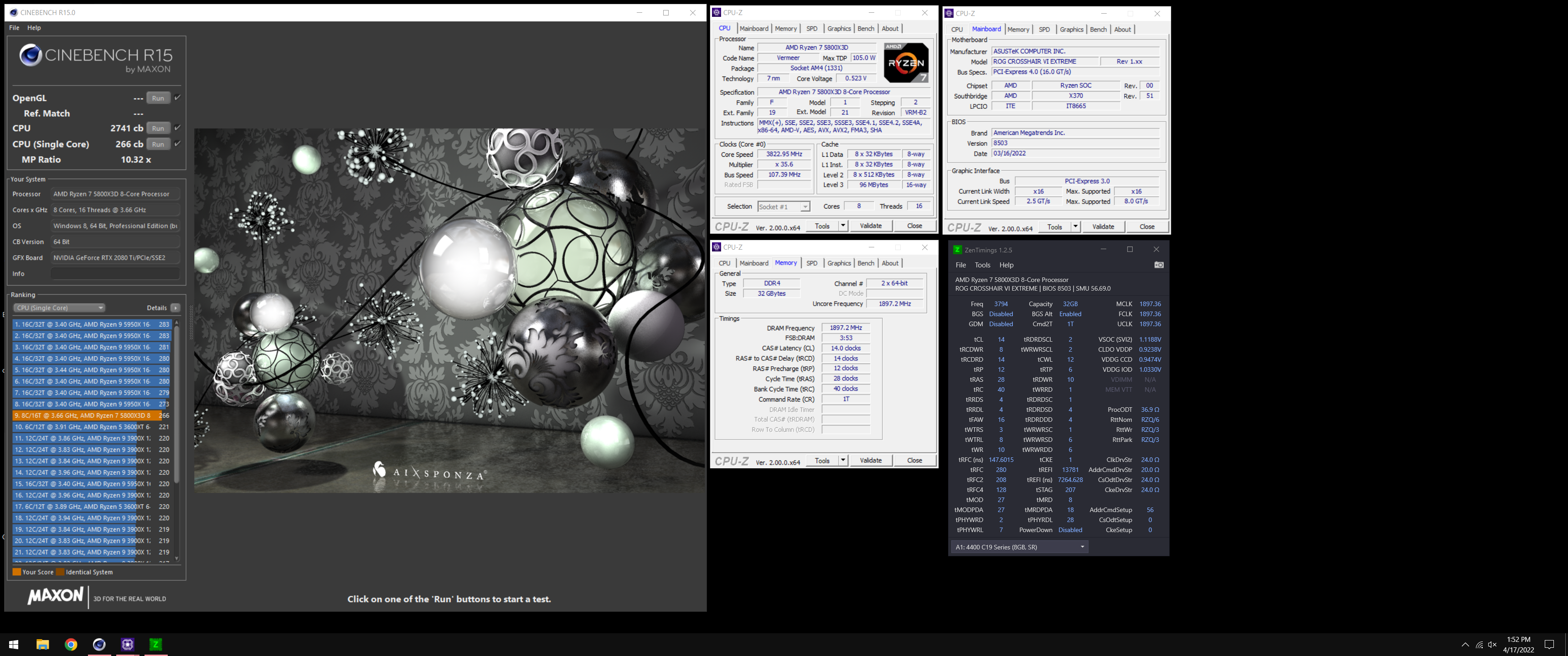Click the rendered benchmark scene image
This screenshot has height=656, width=1568.
[x=450, y=310]
